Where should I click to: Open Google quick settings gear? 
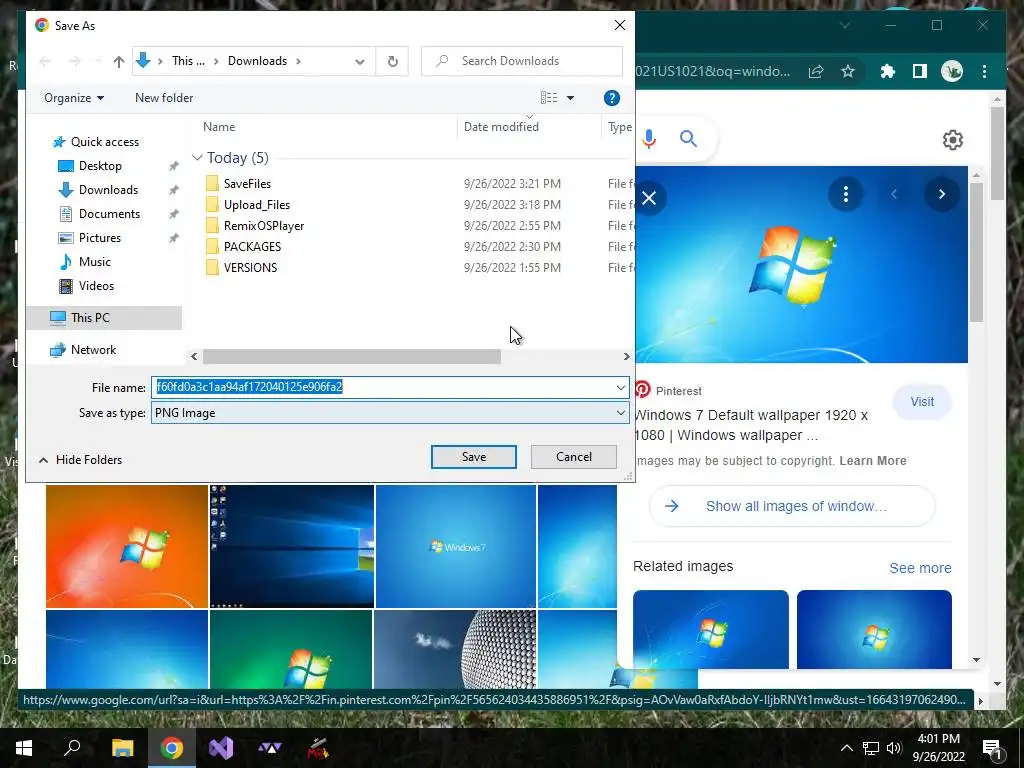click(953, 140)
